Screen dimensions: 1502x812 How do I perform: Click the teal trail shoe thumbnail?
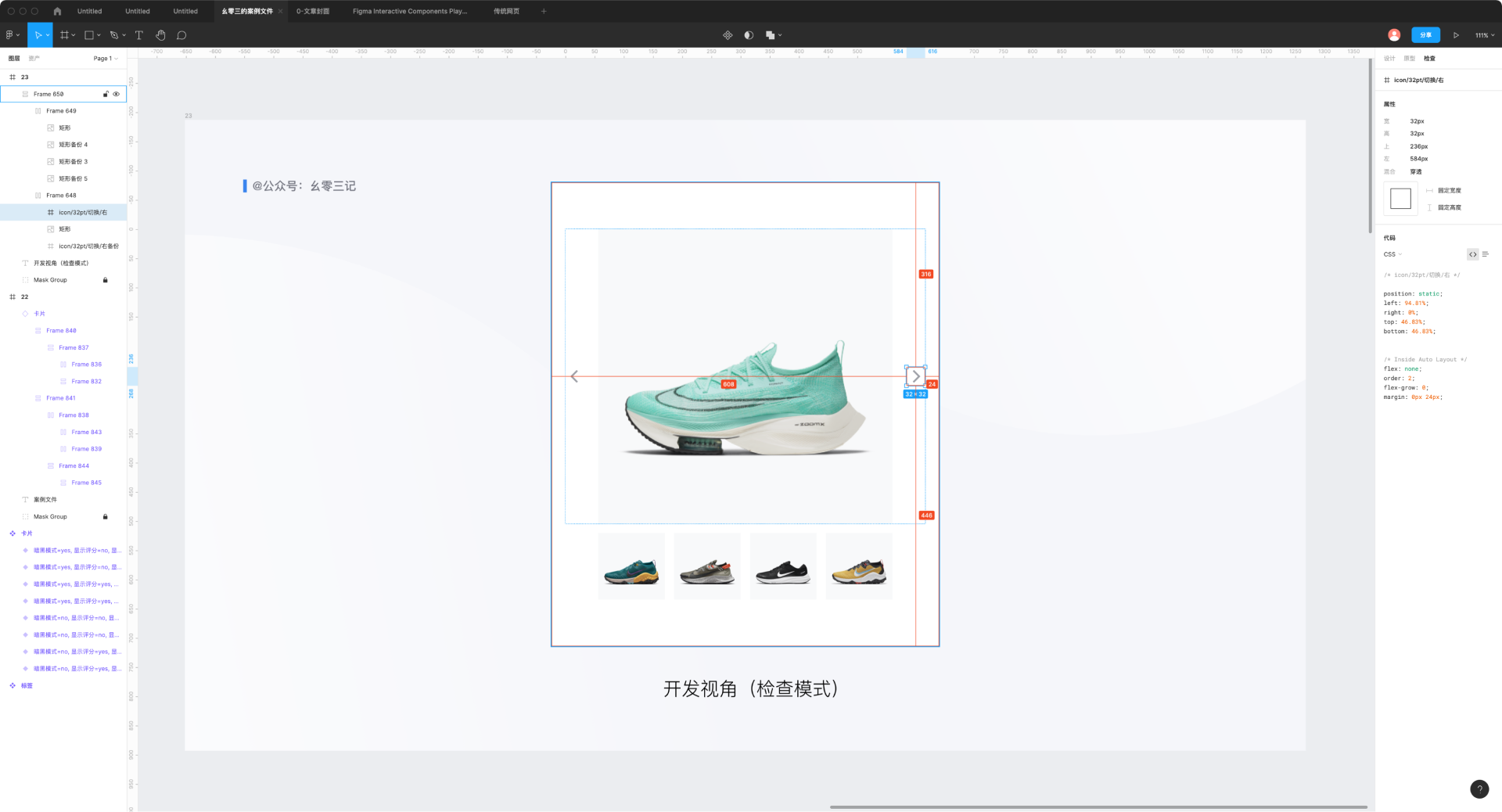(x=631, y=566)
